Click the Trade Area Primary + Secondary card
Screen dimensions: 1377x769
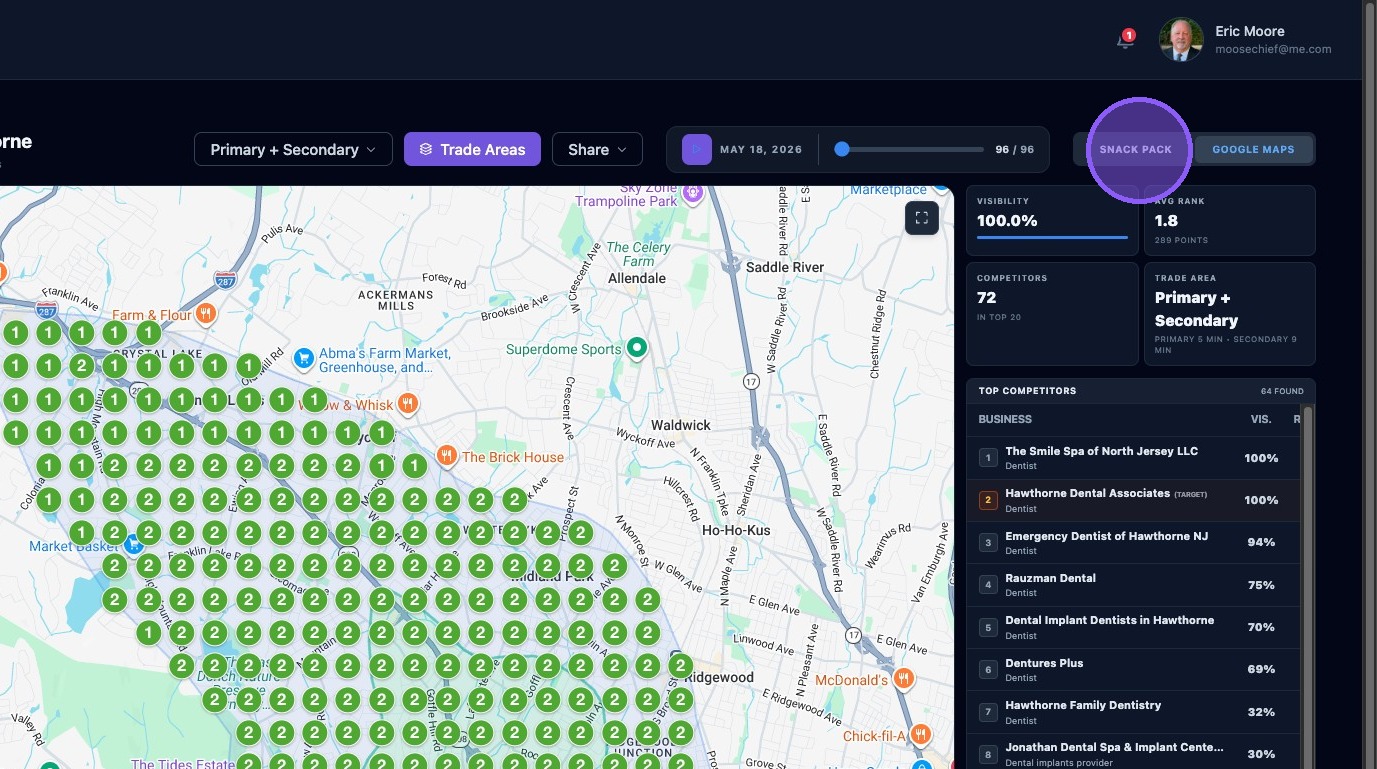(1230, 313)
